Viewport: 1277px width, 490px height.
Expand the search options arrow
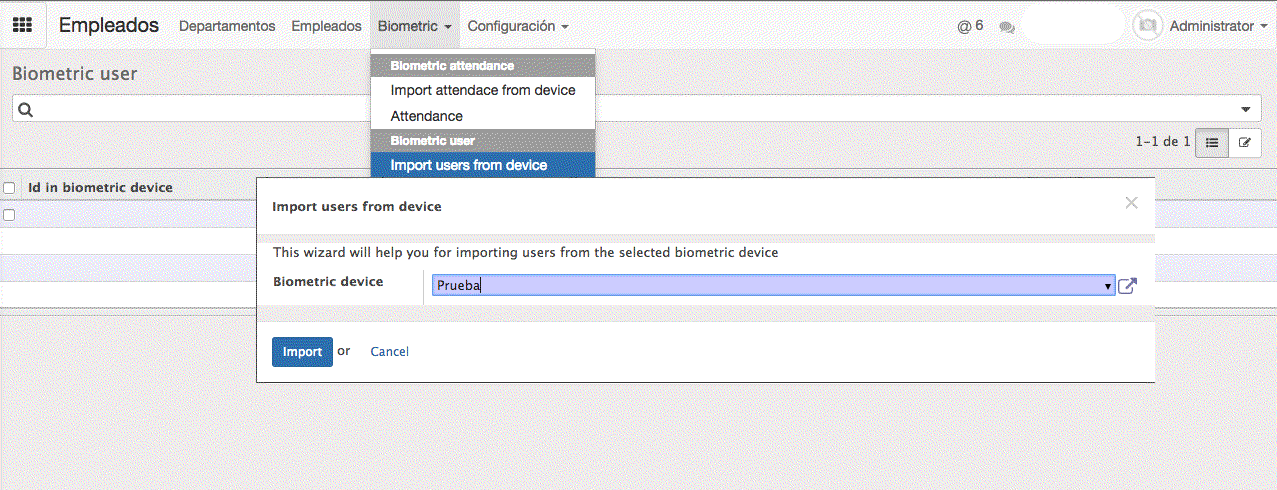1245,110
